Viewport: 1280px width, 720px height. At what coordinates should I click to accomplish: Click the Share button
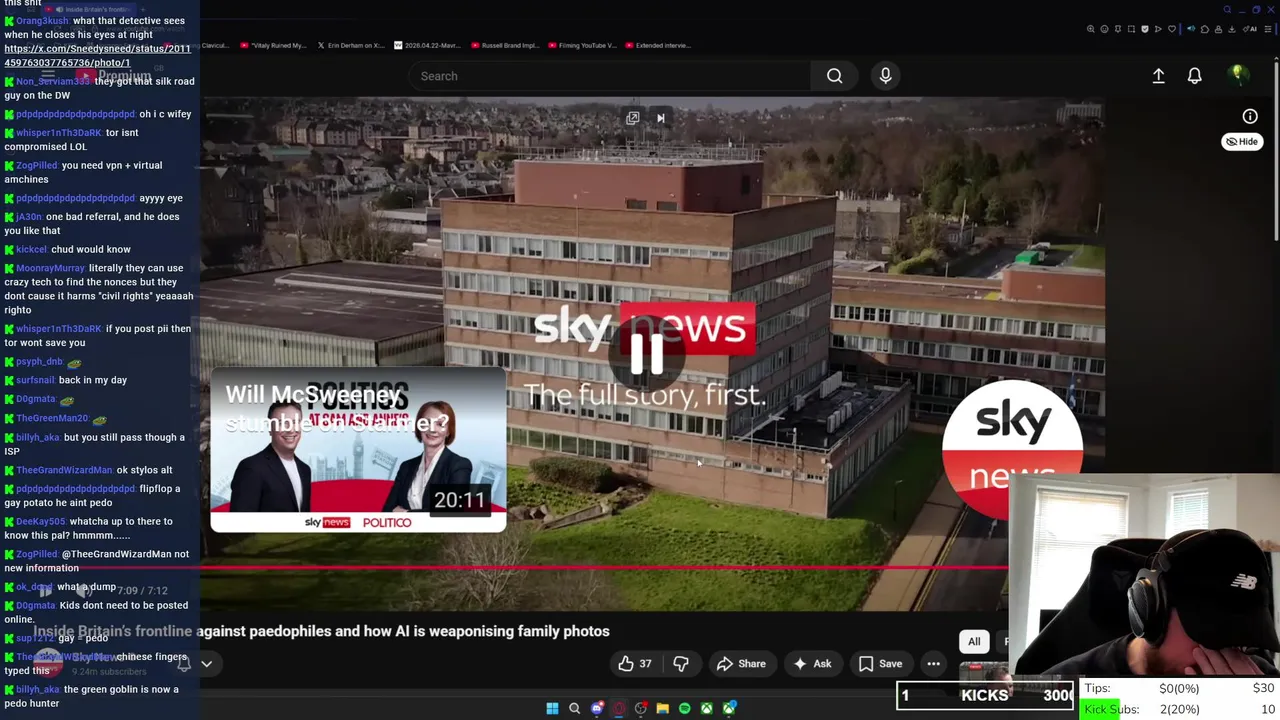coord(741,664)
